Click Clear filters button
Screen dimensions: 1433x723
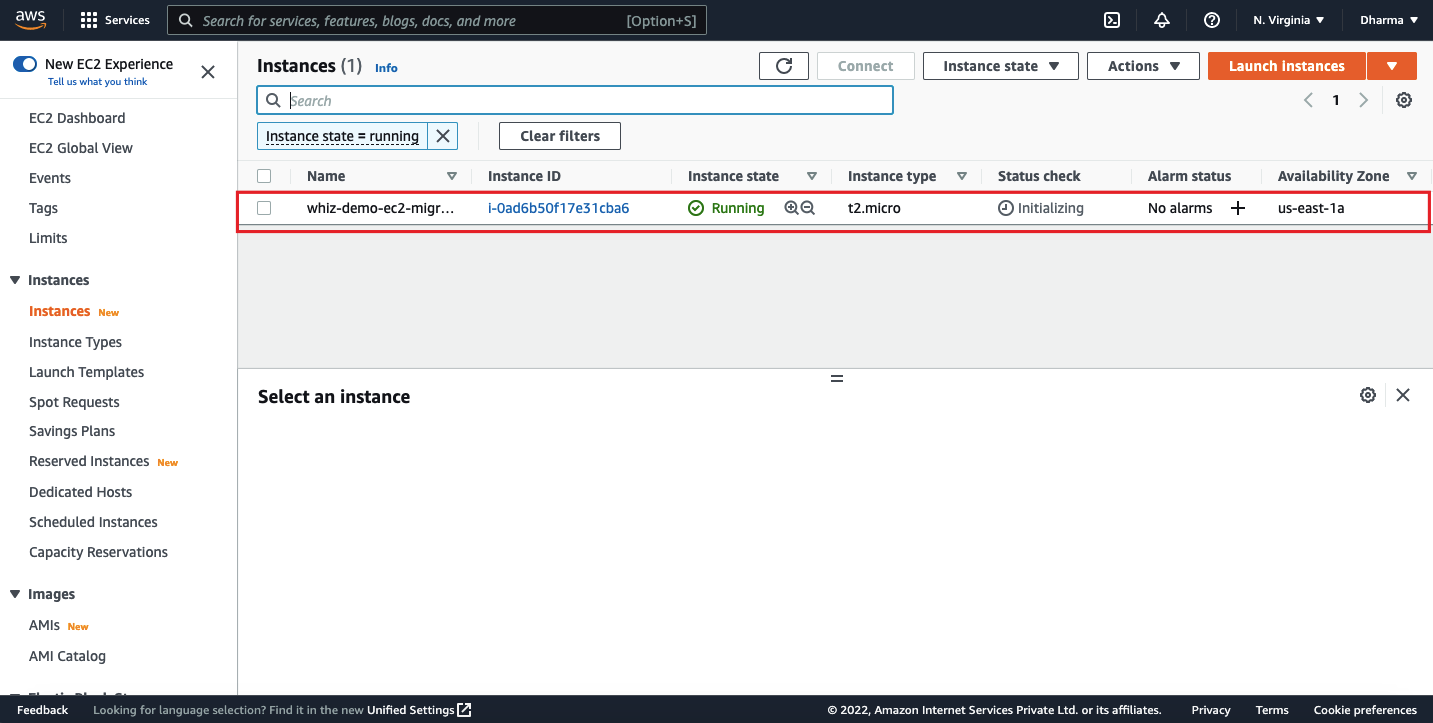tap(560, 136)
